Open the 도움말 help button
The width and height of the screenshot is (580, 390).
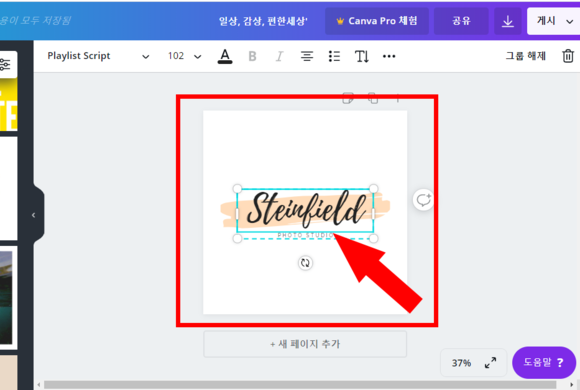[544, 363]
